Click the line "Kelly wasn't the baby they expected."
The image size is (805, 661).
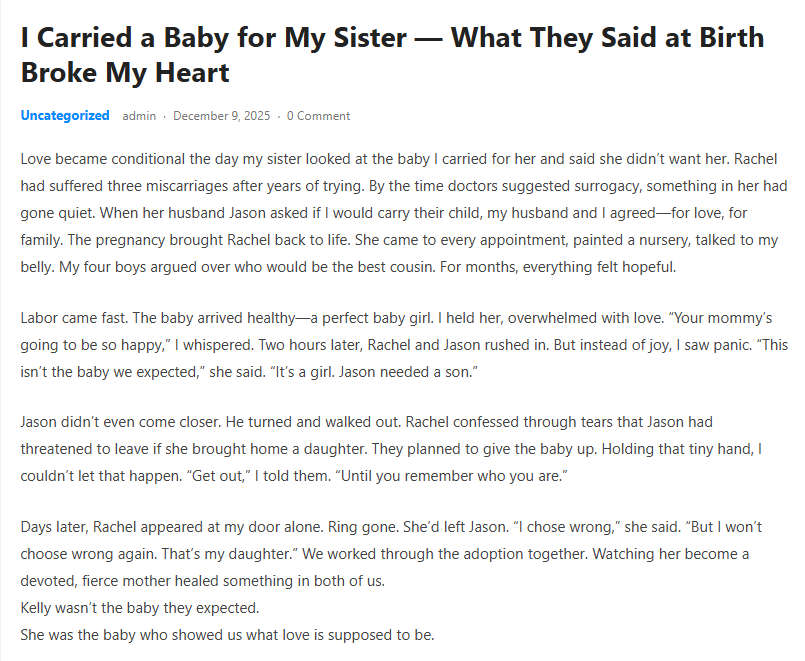139,608
